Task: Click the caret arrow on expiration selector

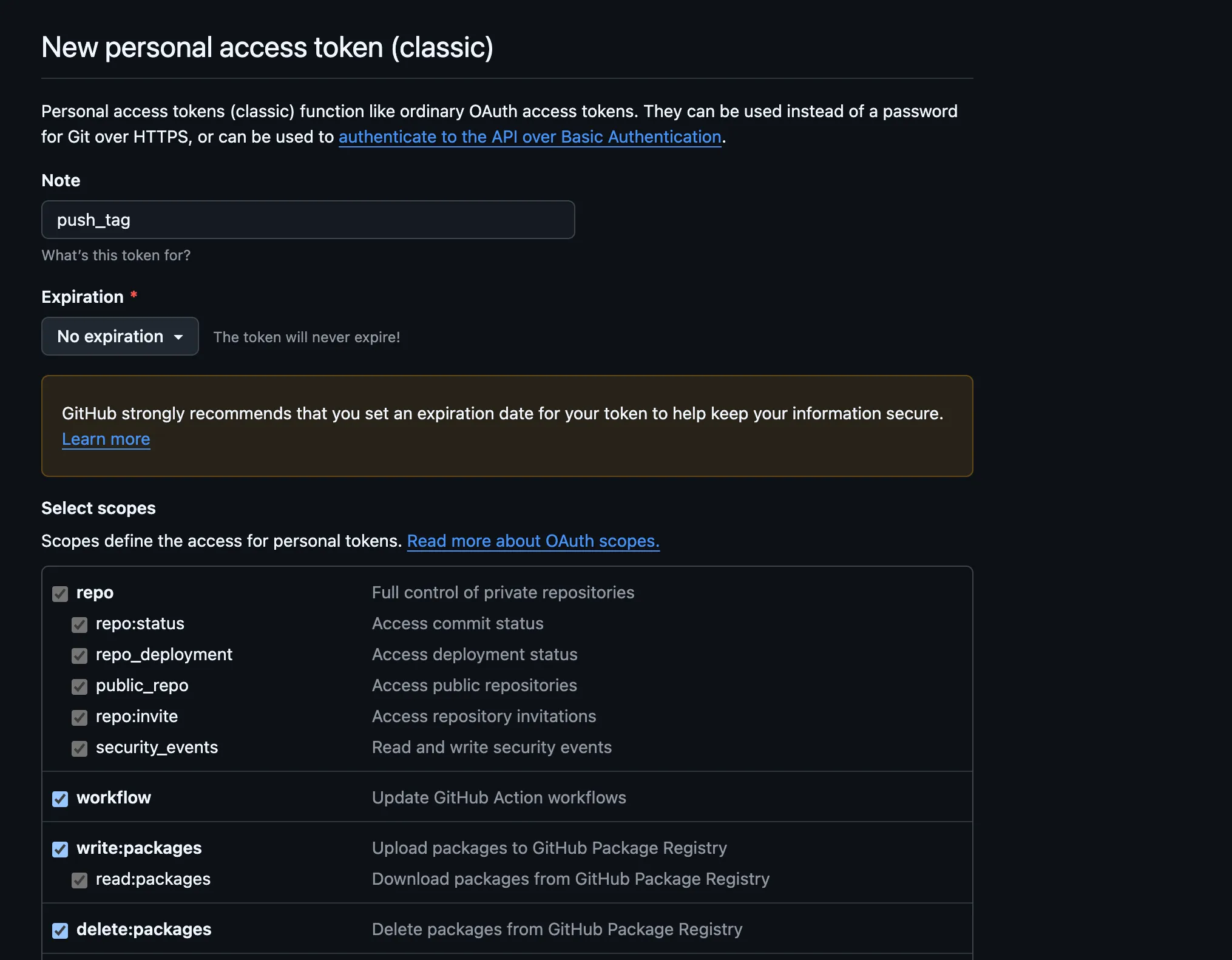Action: tap(178, 337)
